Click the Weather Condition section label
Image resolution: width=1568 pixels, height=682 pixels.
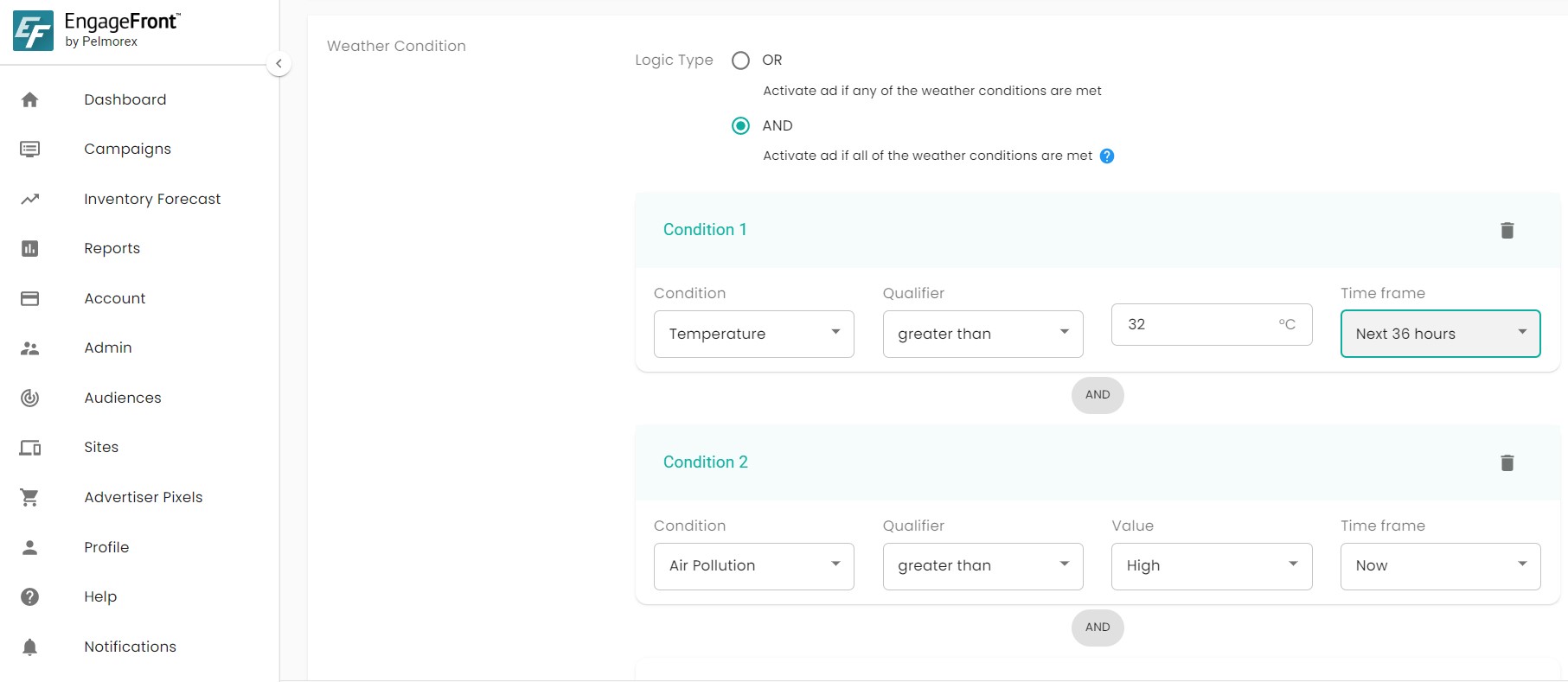coord(396,46)
